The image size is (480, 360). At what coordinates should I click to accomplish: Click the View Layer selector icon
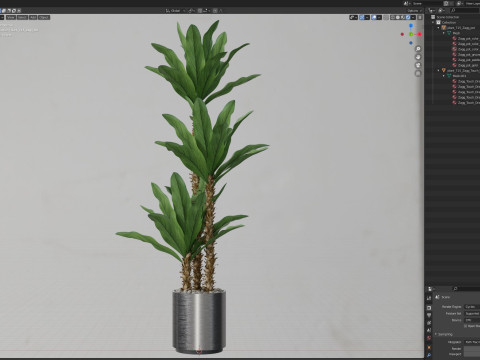coord(460,3)
